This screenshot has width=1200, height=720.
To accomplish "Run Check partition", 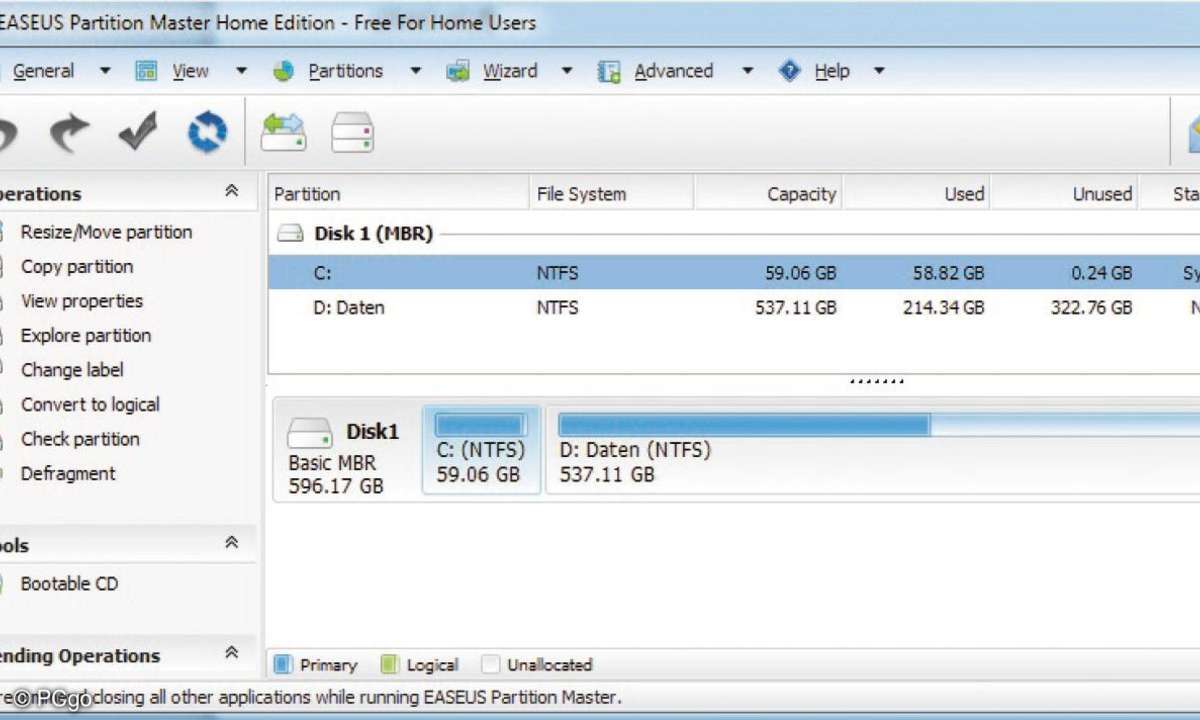I will click(80, 439).
